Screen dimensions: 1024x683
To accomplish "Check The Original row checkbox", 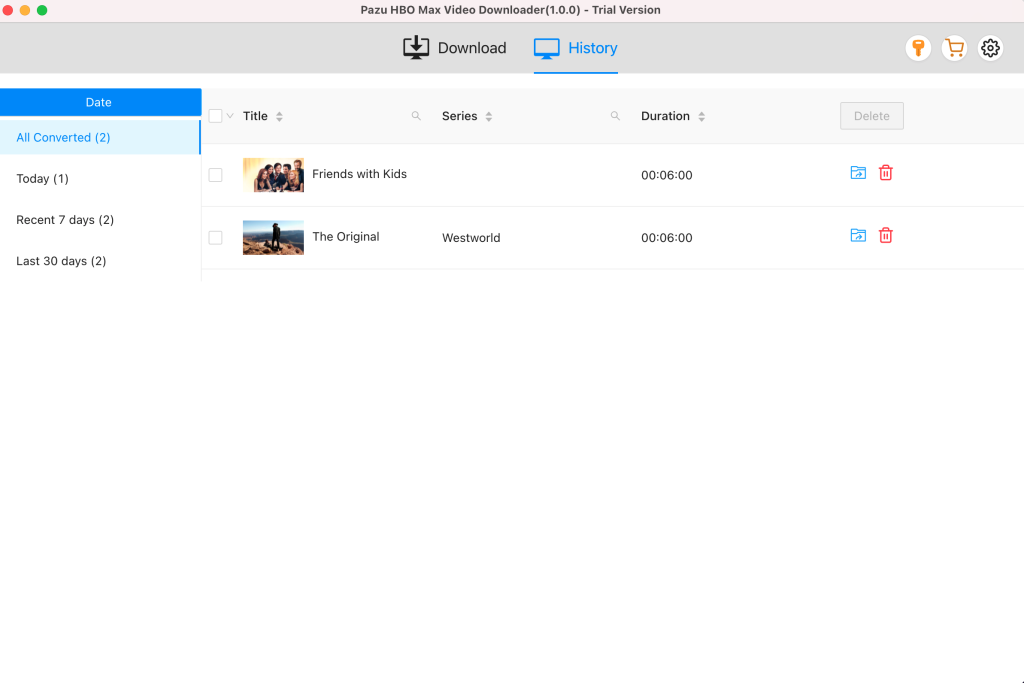I will 216,238.
